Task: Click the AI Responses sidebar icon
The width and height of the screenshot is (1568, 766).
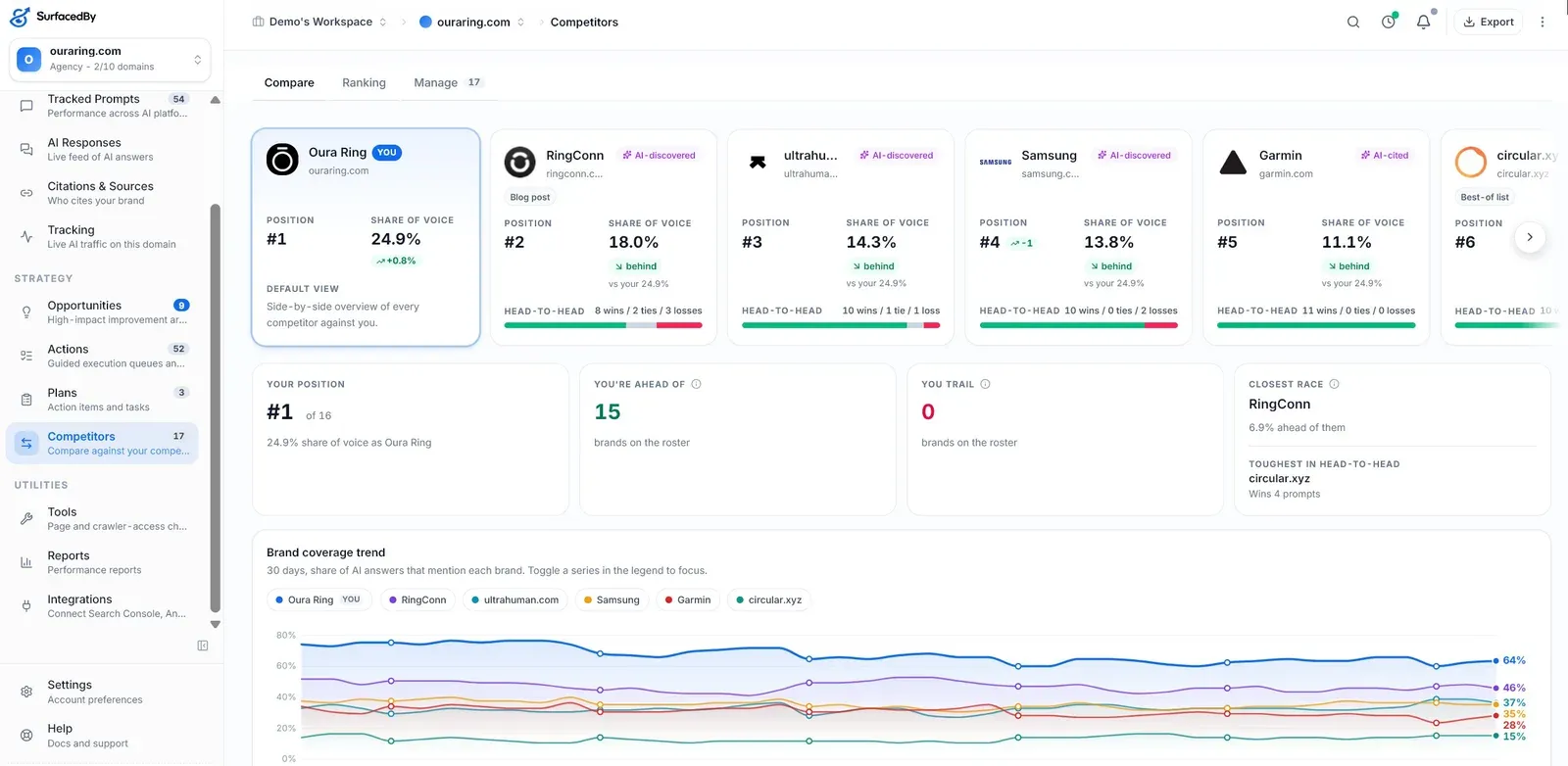Action: (26, 149)
